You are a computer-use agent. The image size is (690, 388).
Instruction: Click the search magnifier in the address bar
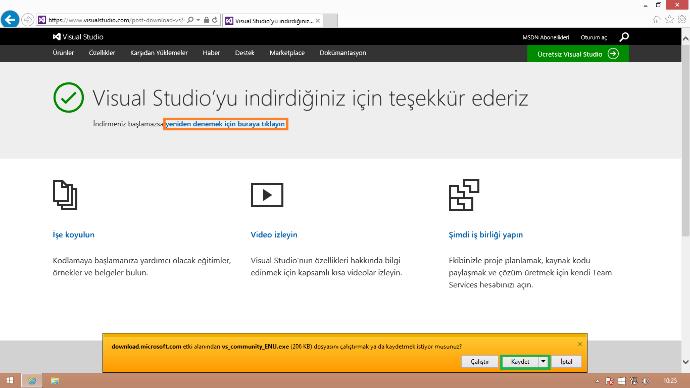click(190, 20)
